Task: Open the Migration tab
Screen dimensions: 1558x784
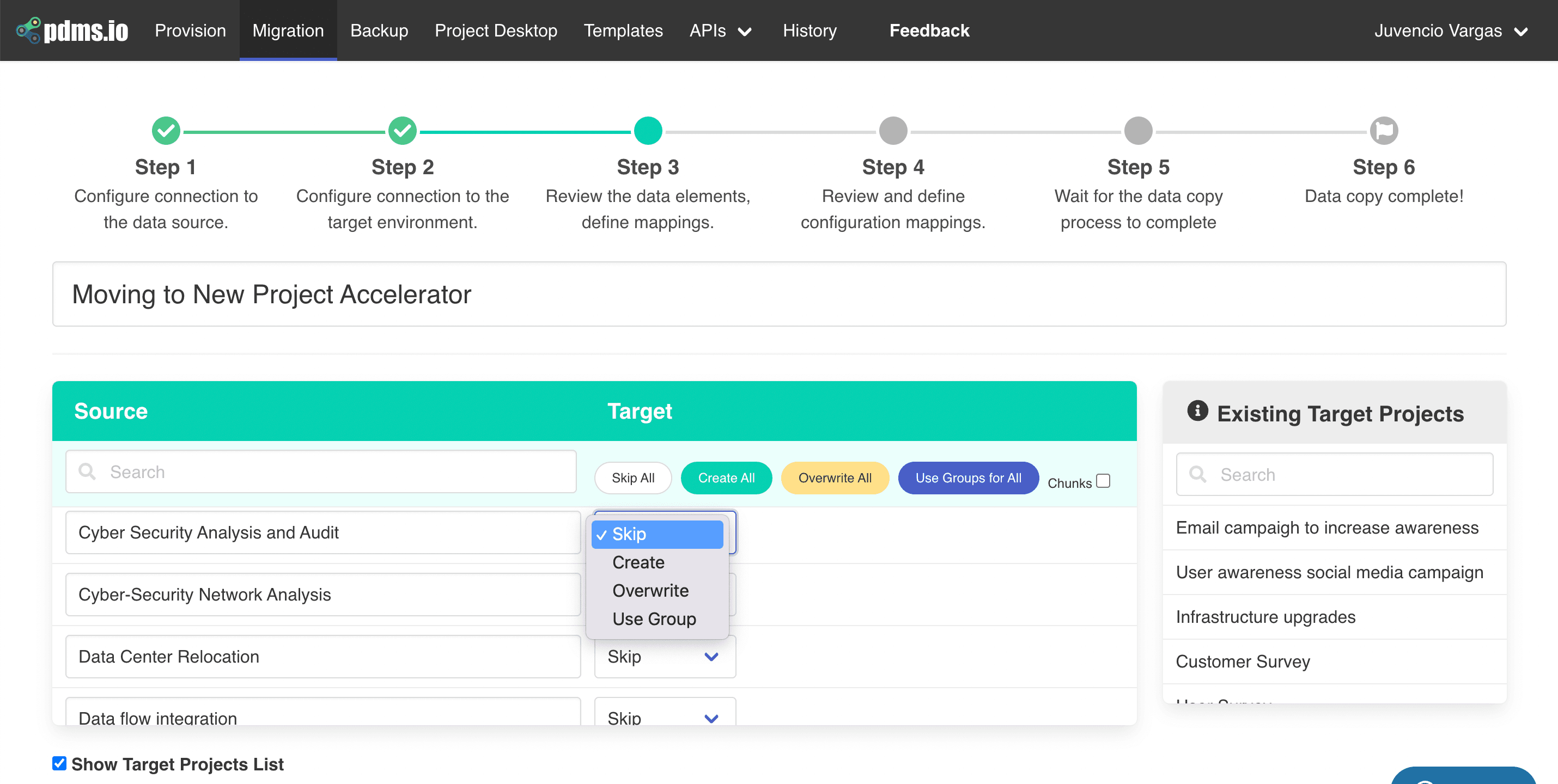Action: click(288, 30)
